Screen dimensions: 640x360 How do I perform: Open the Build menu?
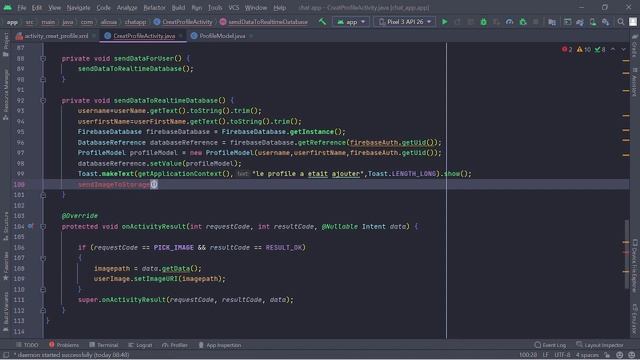178,7
